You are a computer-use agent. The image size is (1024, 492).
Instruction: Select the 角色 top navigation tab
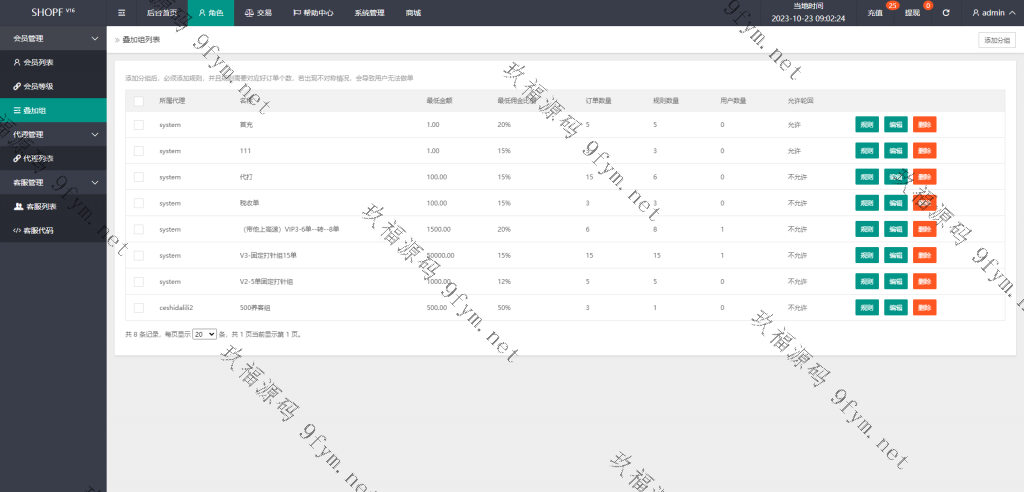click(x=211, y=12)
